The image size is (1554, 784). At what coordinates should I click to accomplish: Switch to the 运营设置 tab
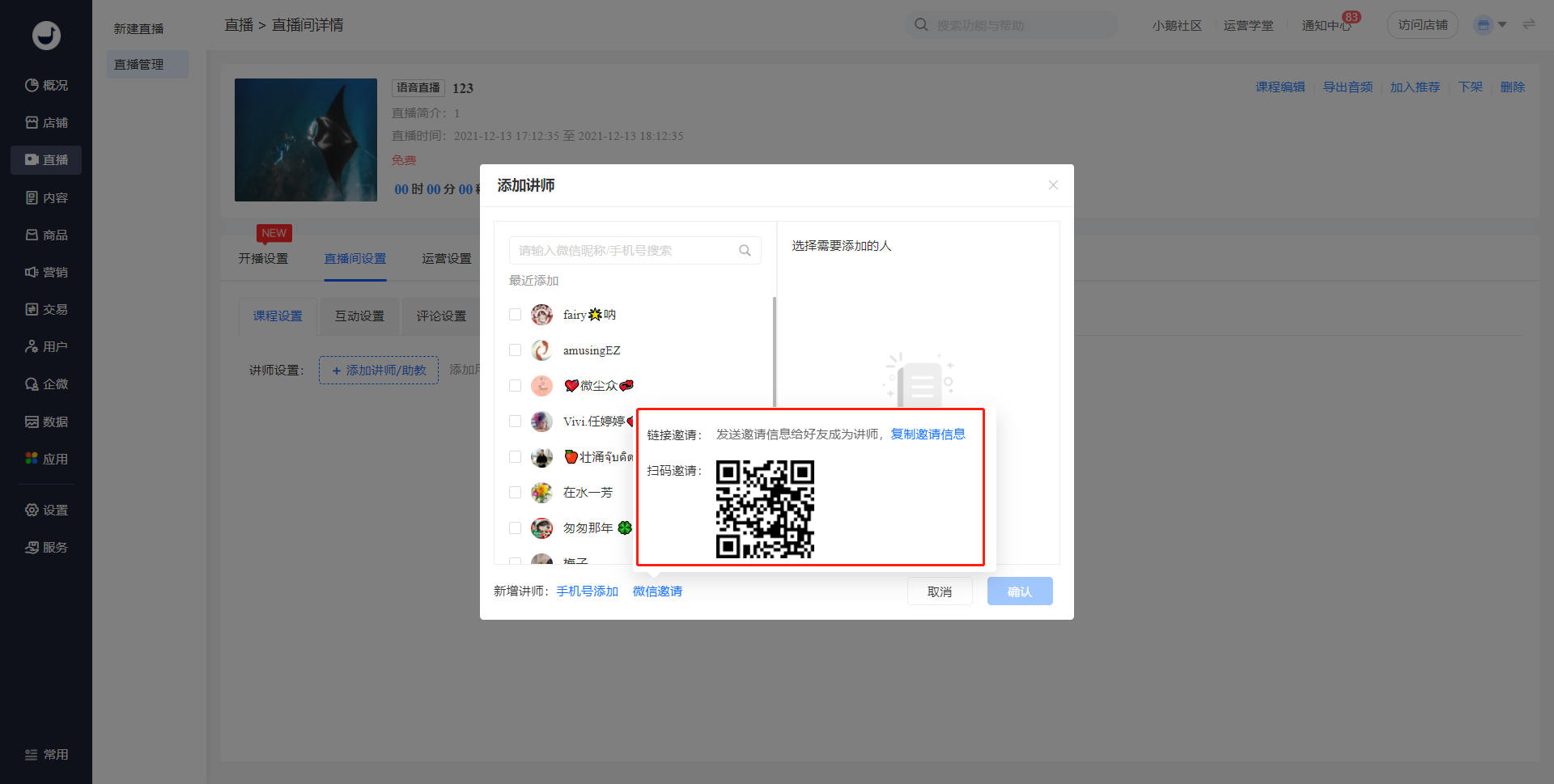tap(446, 259)
